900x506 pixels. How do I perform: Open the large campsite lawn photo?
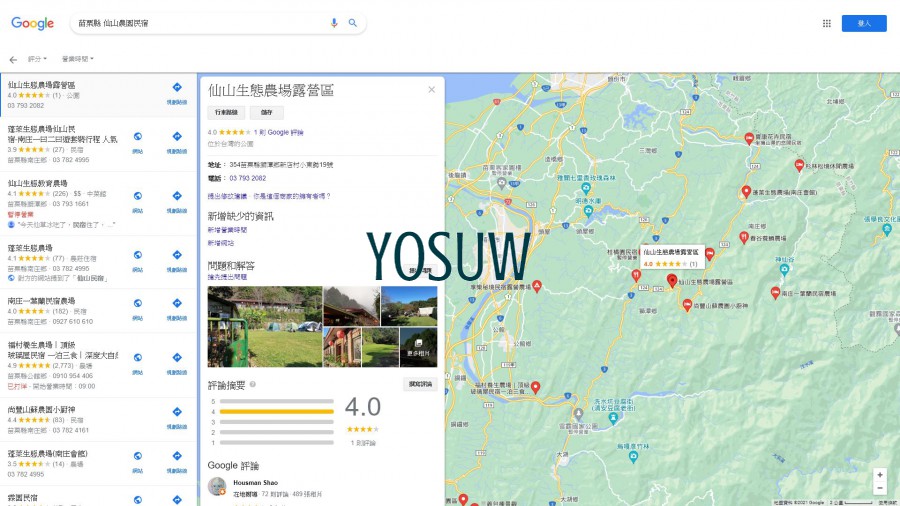tap(265, 326)
